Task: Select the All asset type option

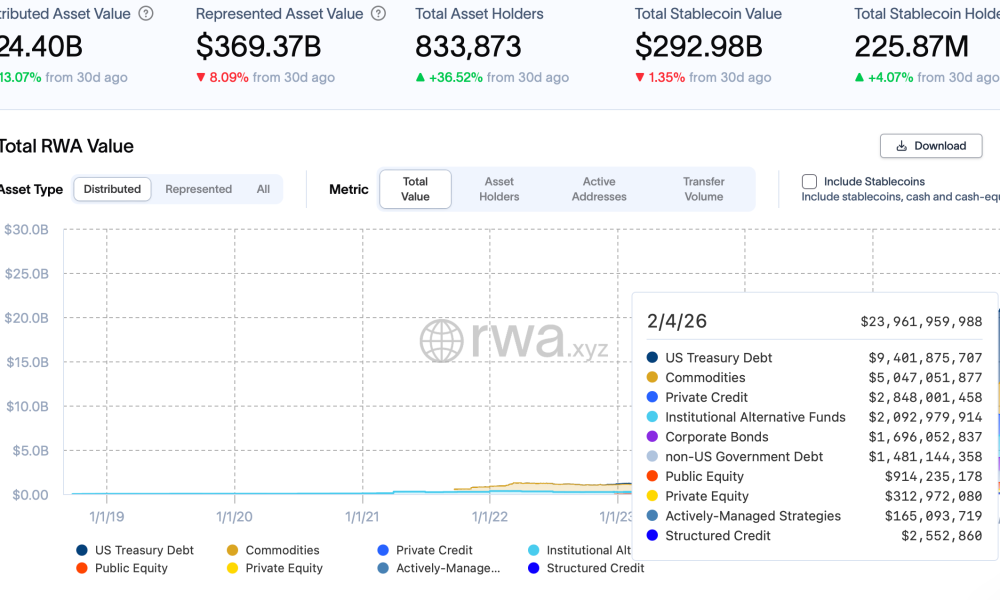Action: (263, 189)
